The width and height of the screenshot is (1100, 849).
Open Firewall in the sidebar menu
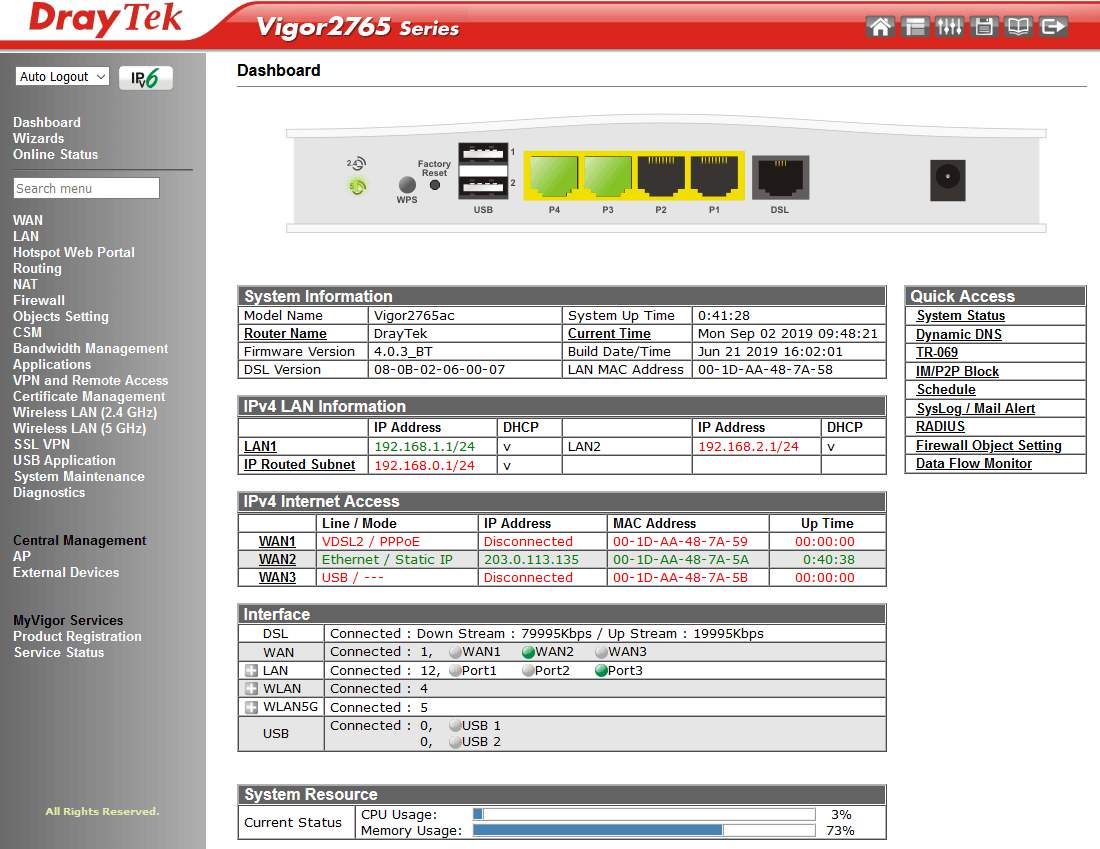(x=39, y=300)
